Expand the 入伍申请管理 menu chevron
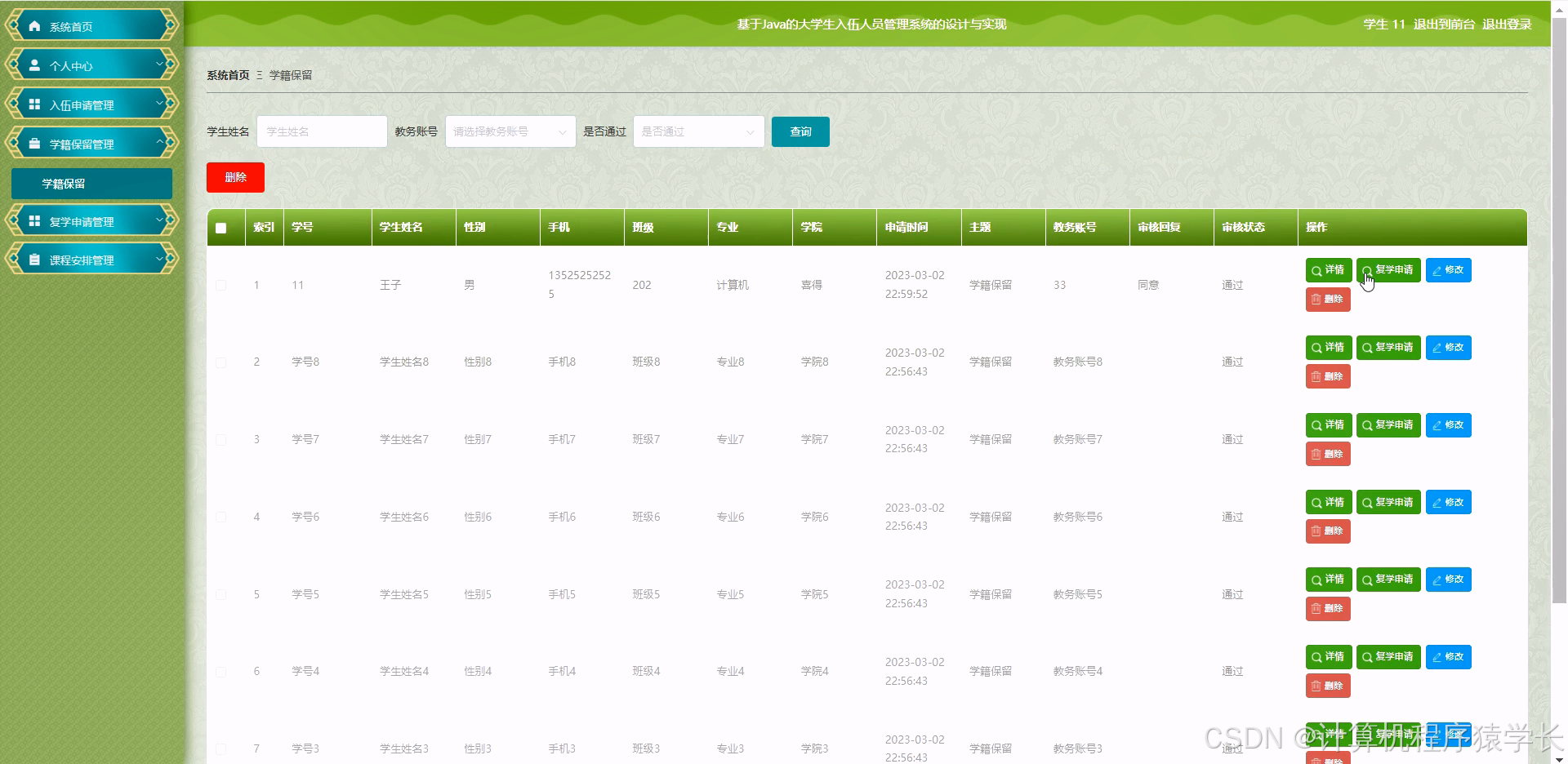 tap(159, 104)
